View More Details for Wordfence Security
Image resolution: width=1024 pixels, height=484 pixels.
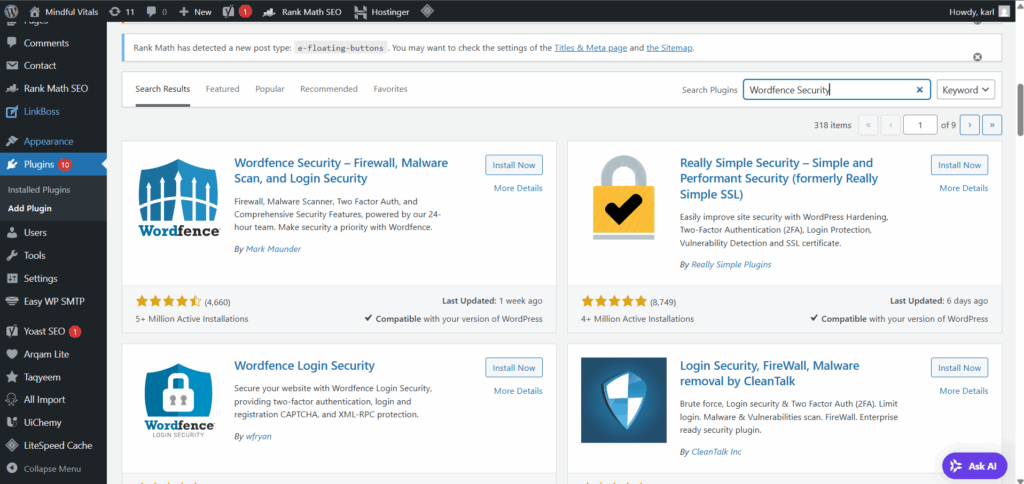tap(518, 188)
